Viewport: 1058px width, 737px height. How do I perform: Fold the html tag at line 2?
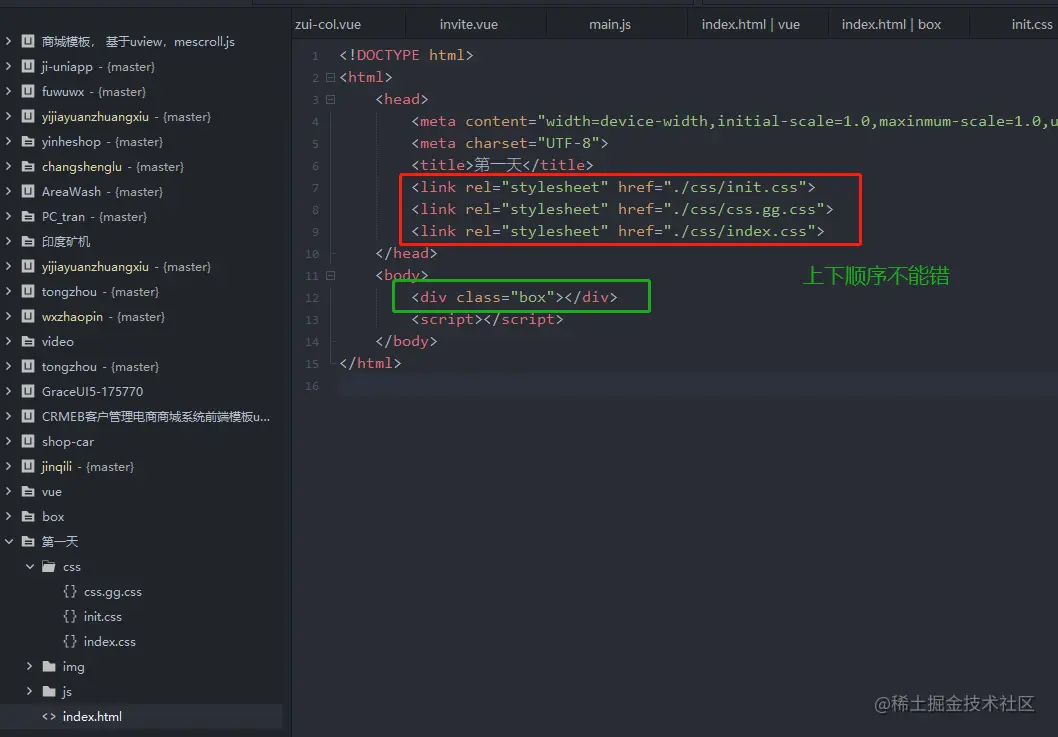[331, 77]
